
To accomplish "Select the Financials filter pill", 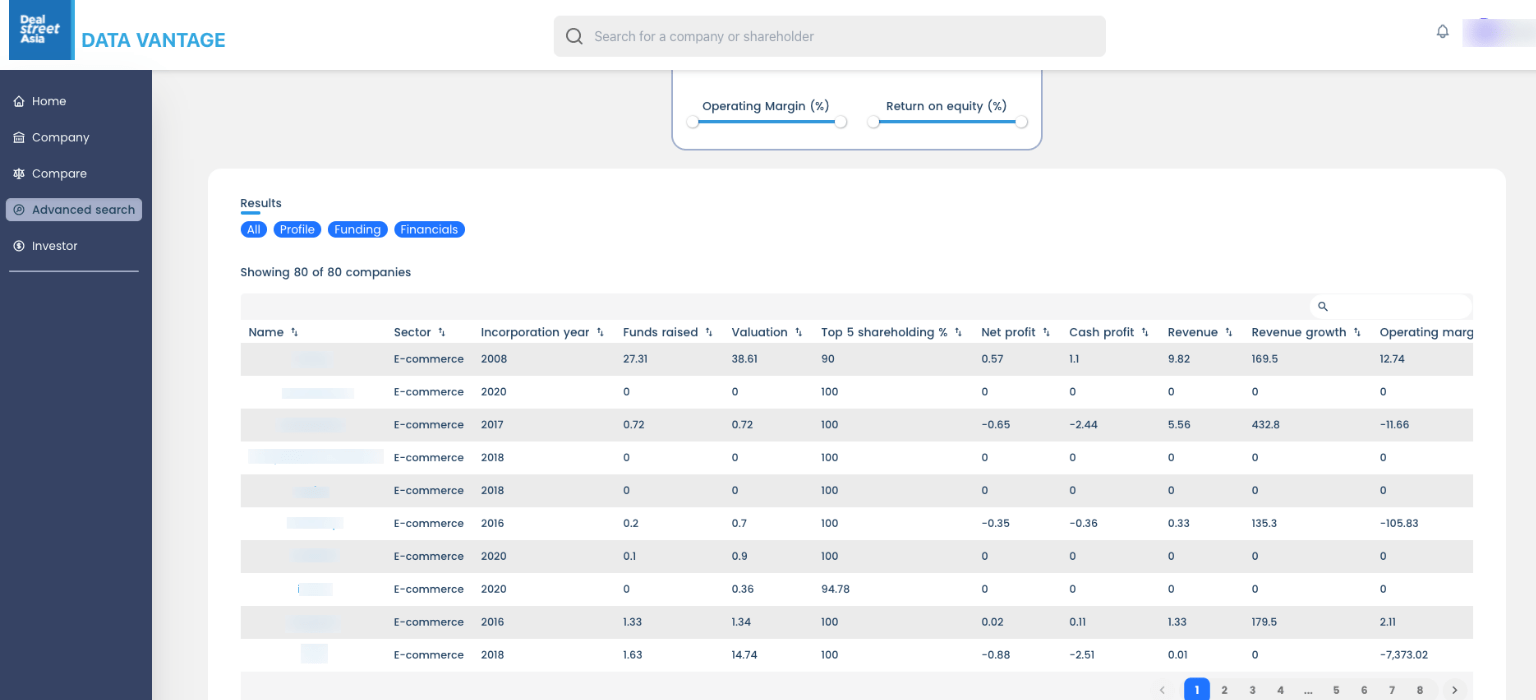I will coord(429,229).
